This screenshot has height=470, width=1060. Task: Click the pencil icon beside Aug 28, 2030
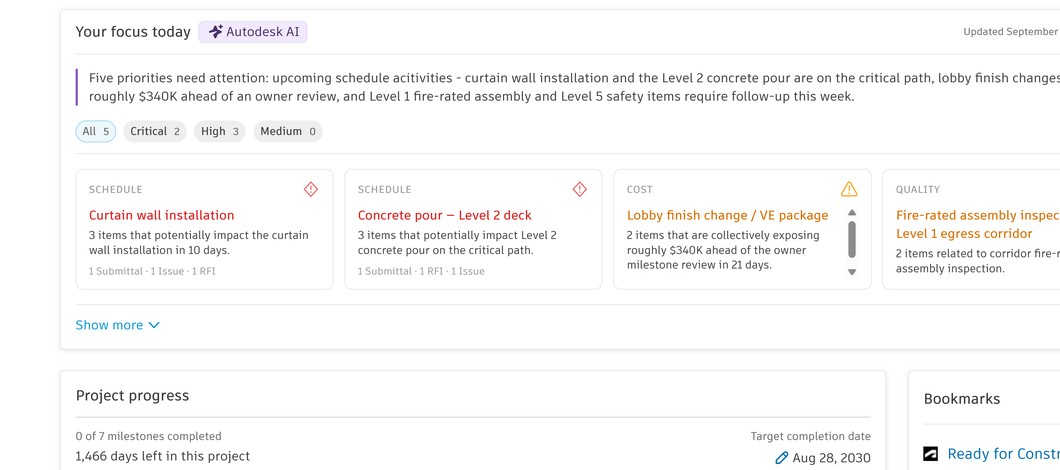pyautogui.click(x=781, y=458)
